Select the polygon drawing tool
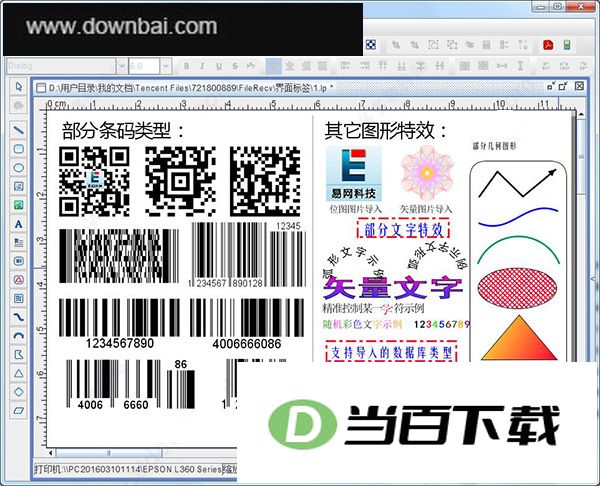This screenshot has height=486, width=600. coord(18,354)
